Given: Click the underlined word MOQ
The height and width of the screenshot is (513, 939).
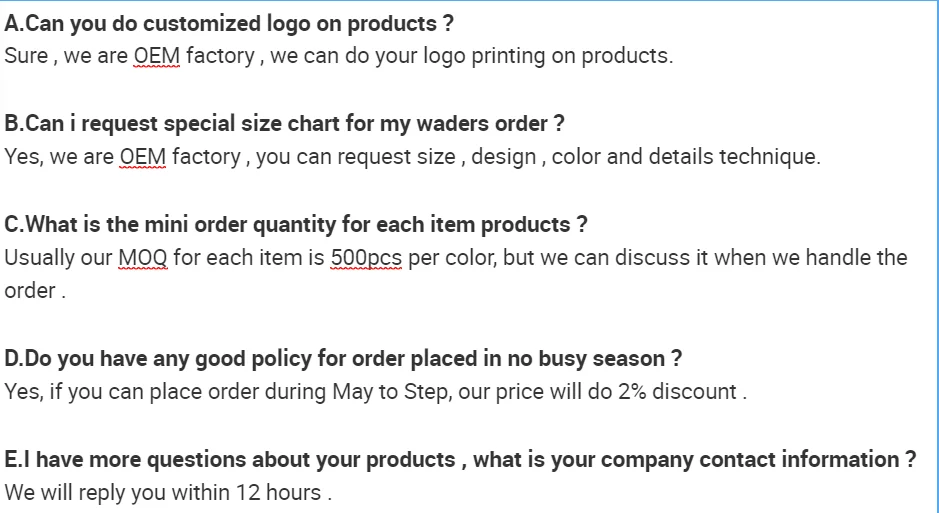Looking at the screenshot, I should pos(142,258).
